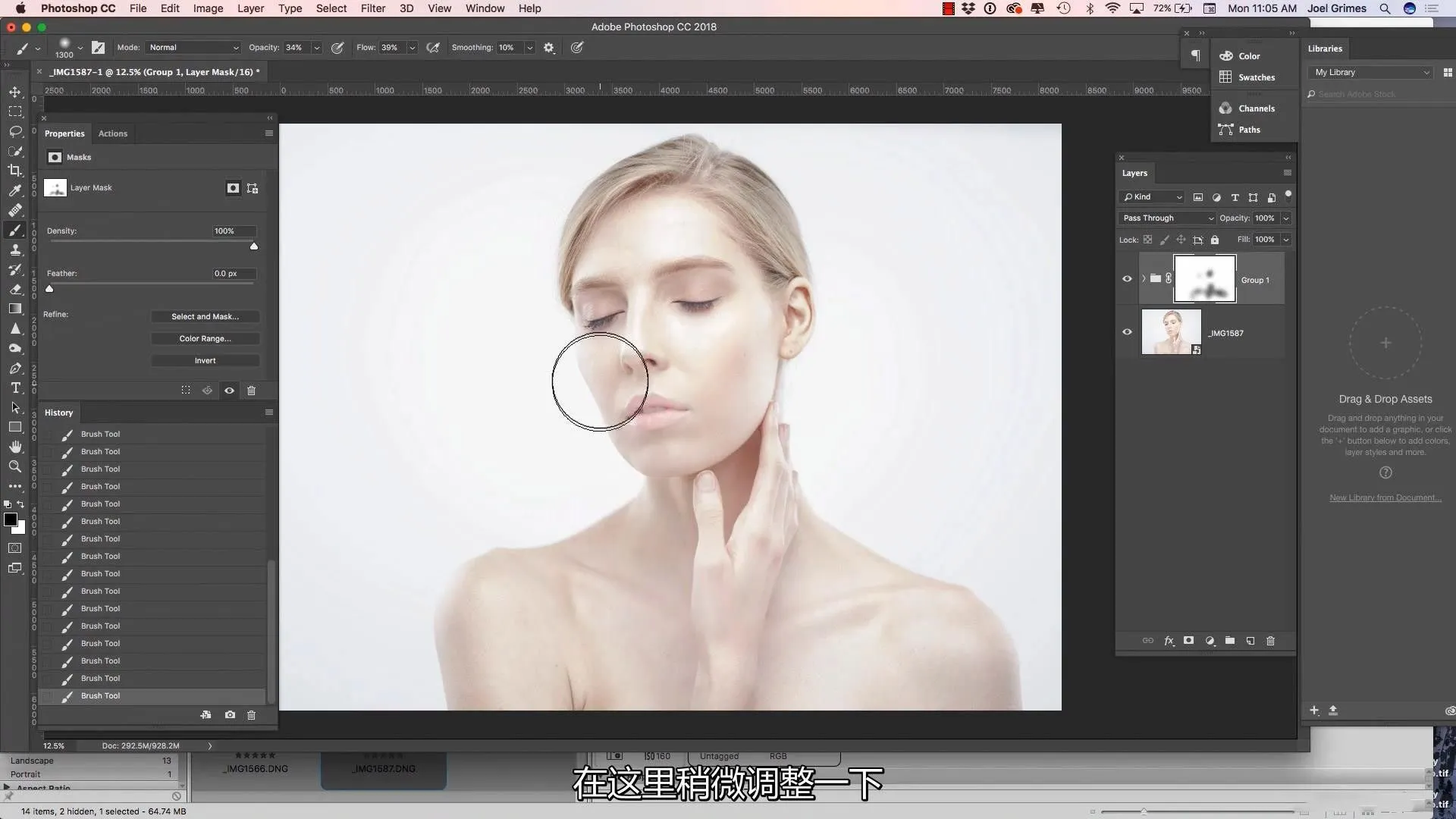1456x819 pixels.
Task: Open the Paths panel
Action: 1250,129
